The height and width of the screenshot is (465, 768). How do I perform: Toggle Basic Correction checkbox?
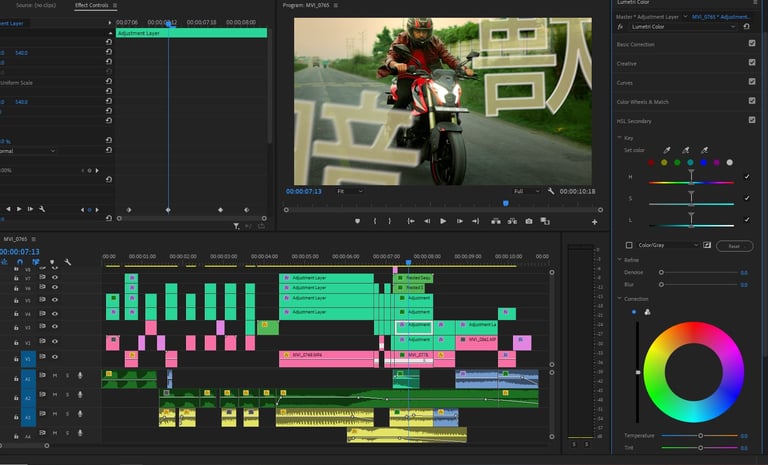pyautogui.click(x=752, y=44)
